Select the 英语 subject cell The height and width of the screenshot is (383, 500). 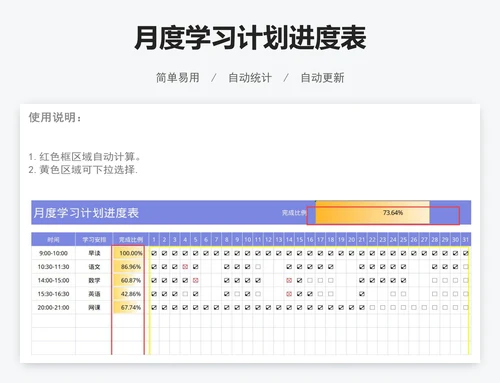[x=94, y=294]
